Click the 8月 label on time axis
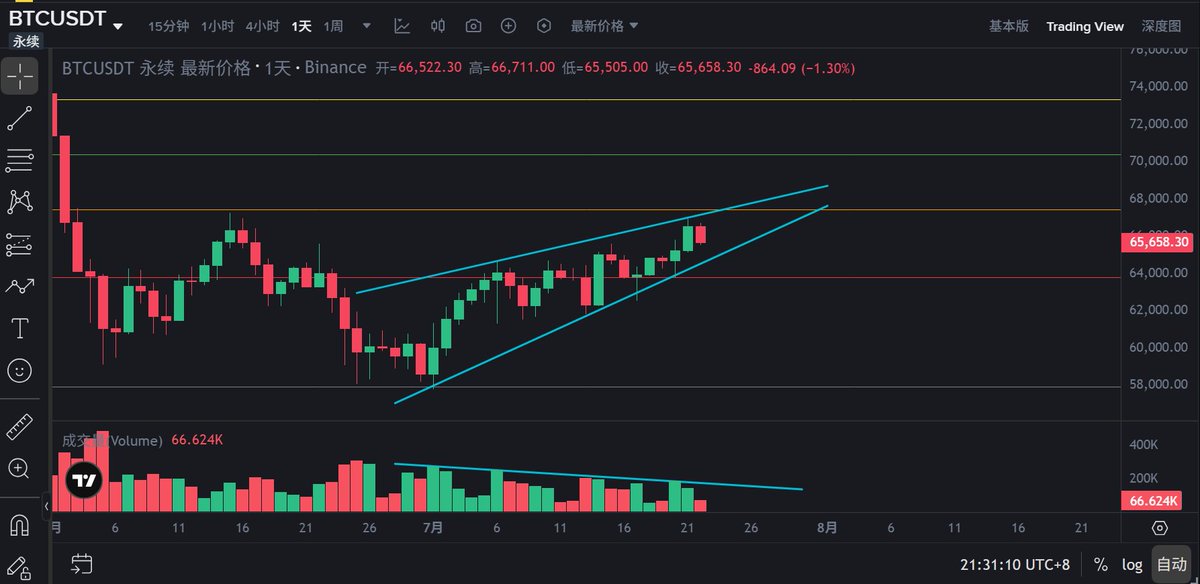This screenshot has height=584, width=1200. click(827, 527)
